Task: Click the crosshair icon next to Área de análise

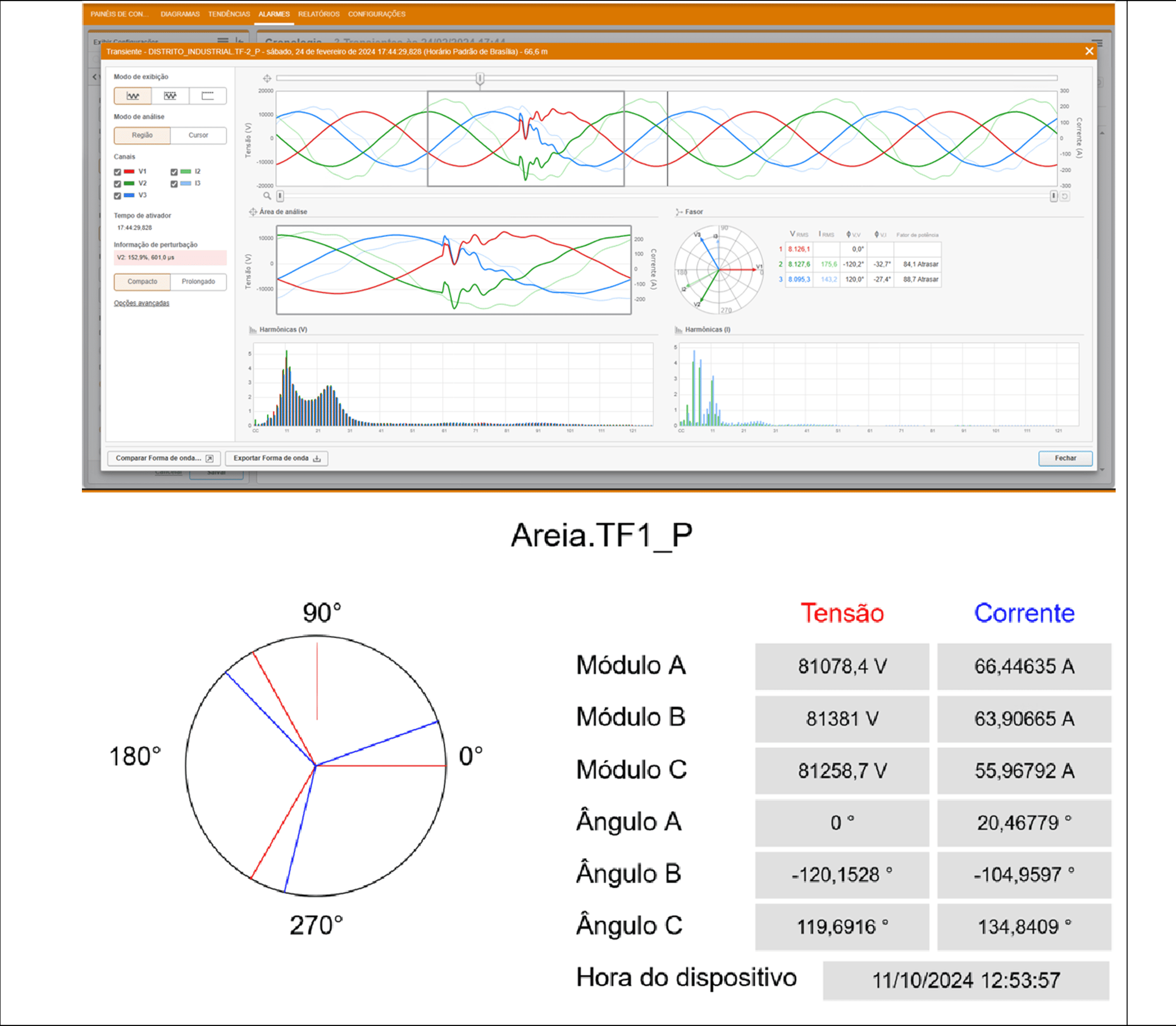Action: point(252,212)
